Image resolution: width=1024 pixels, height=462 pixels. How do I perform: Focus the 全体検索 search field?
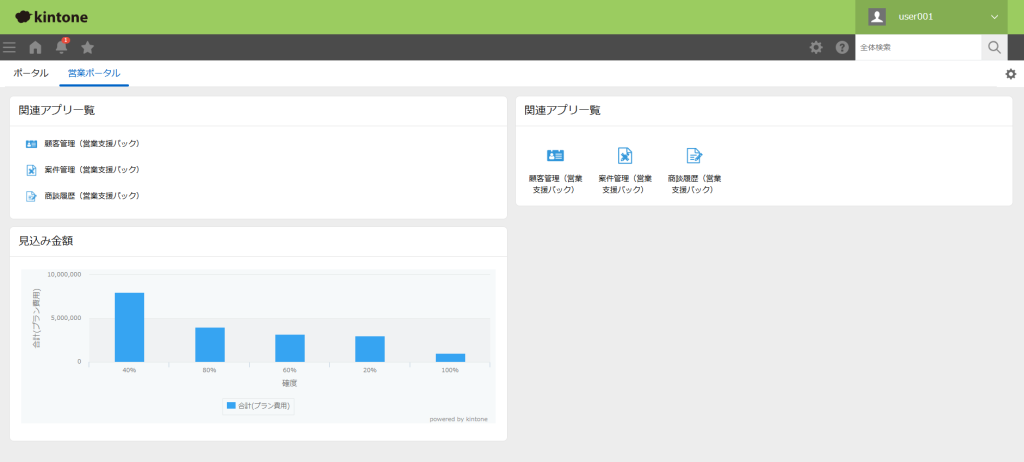[x=918, y=47]
